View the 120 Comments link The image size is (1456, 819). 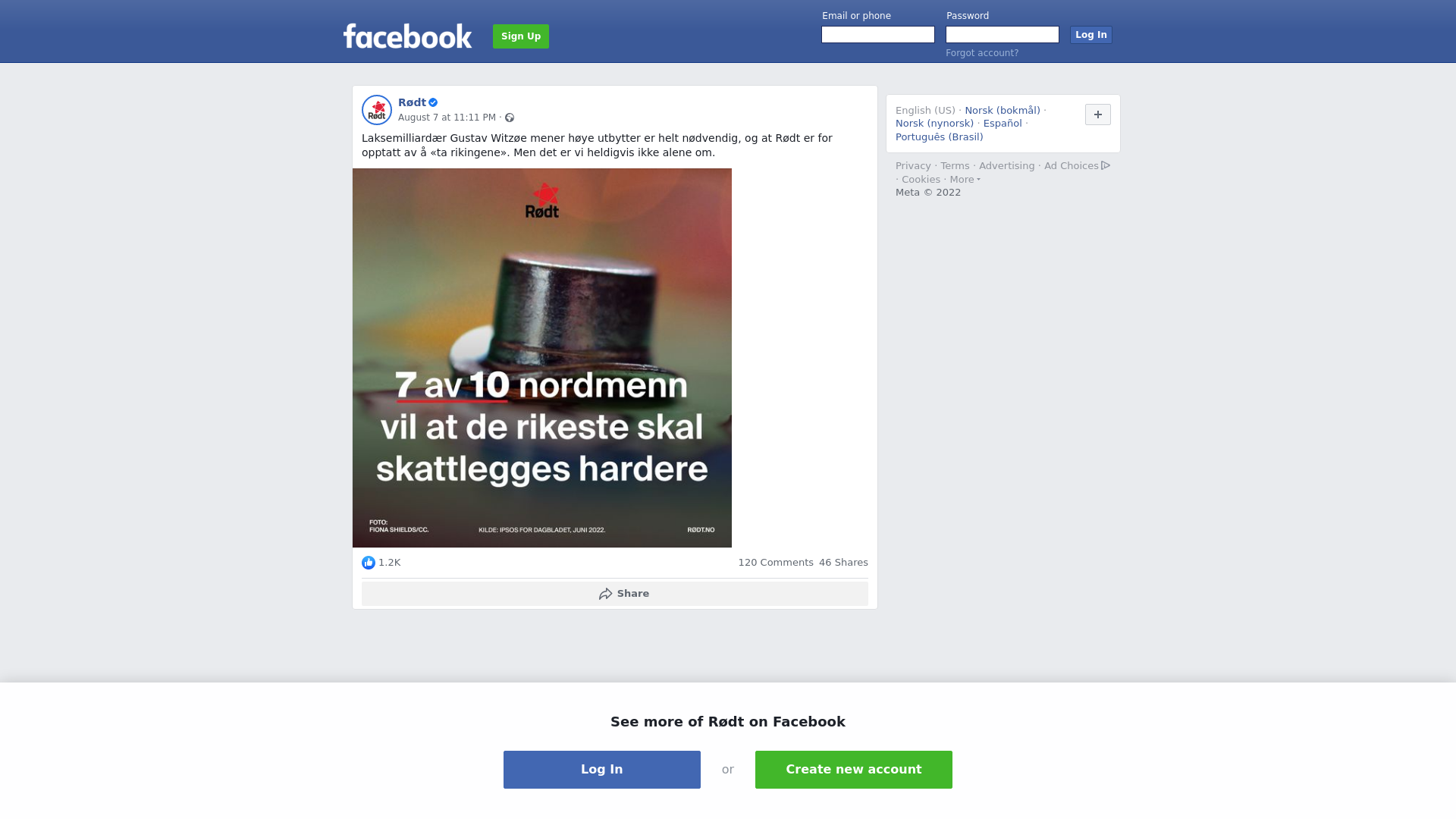(776, 563)
